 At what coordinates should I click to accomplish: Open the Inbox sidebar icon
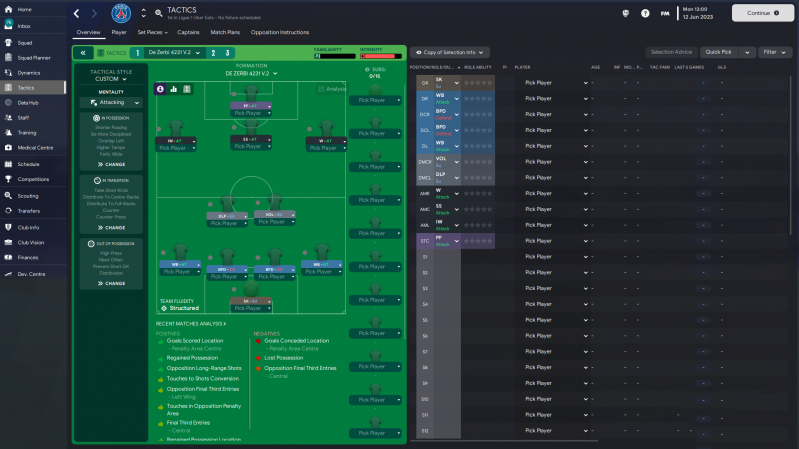[9, 25]
